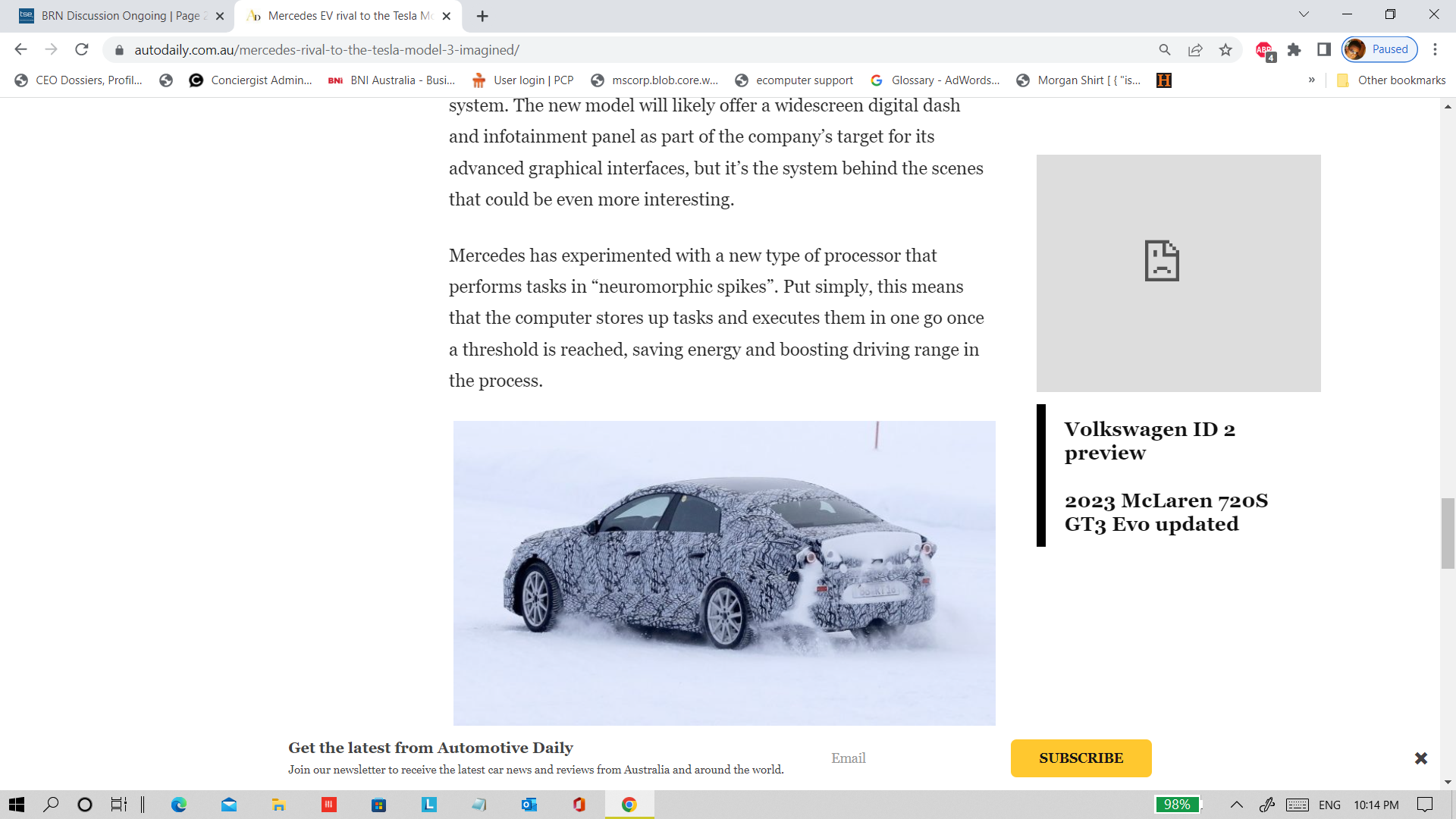The image size is (1456, 819).
Task: Open the Mail app from taskbar
Action: 229,805
